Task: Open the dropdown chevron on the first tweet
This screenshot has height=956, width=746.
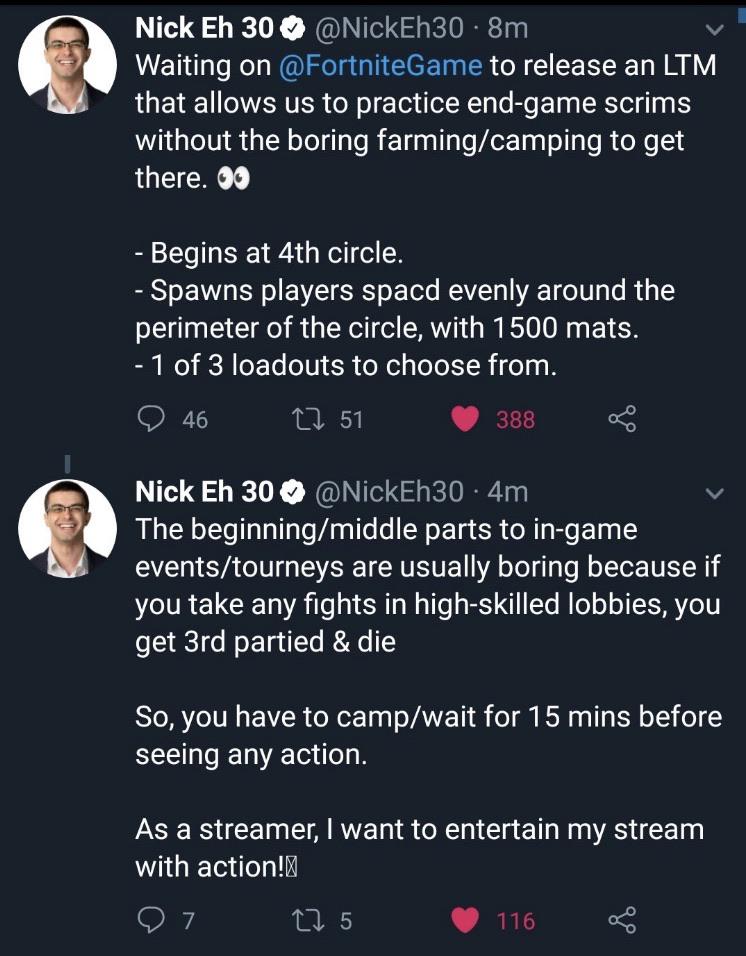Action: 713,30
